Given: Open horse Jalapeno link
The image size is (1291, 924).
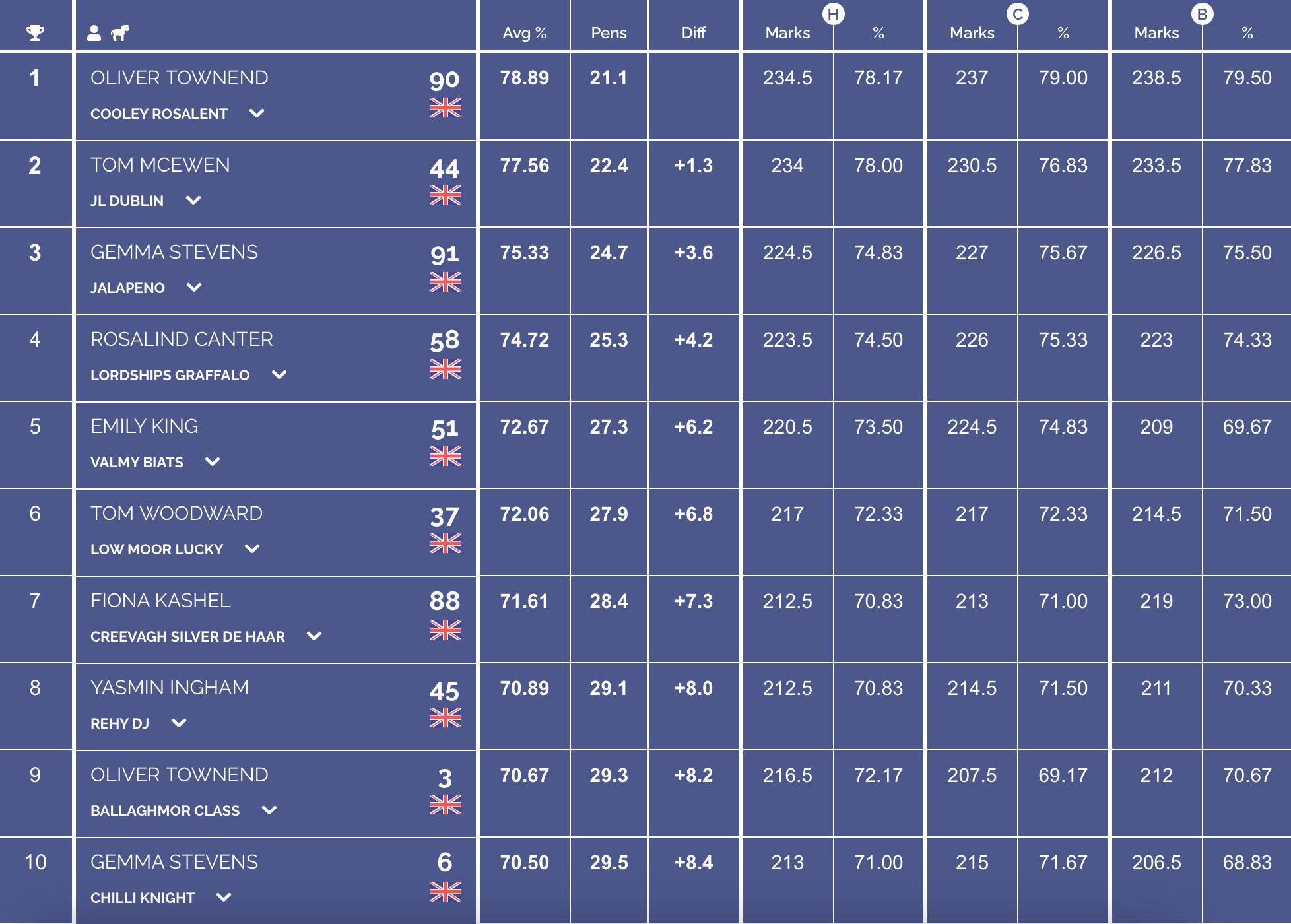Looking at the screenshot, I should [x=128, y=288].
